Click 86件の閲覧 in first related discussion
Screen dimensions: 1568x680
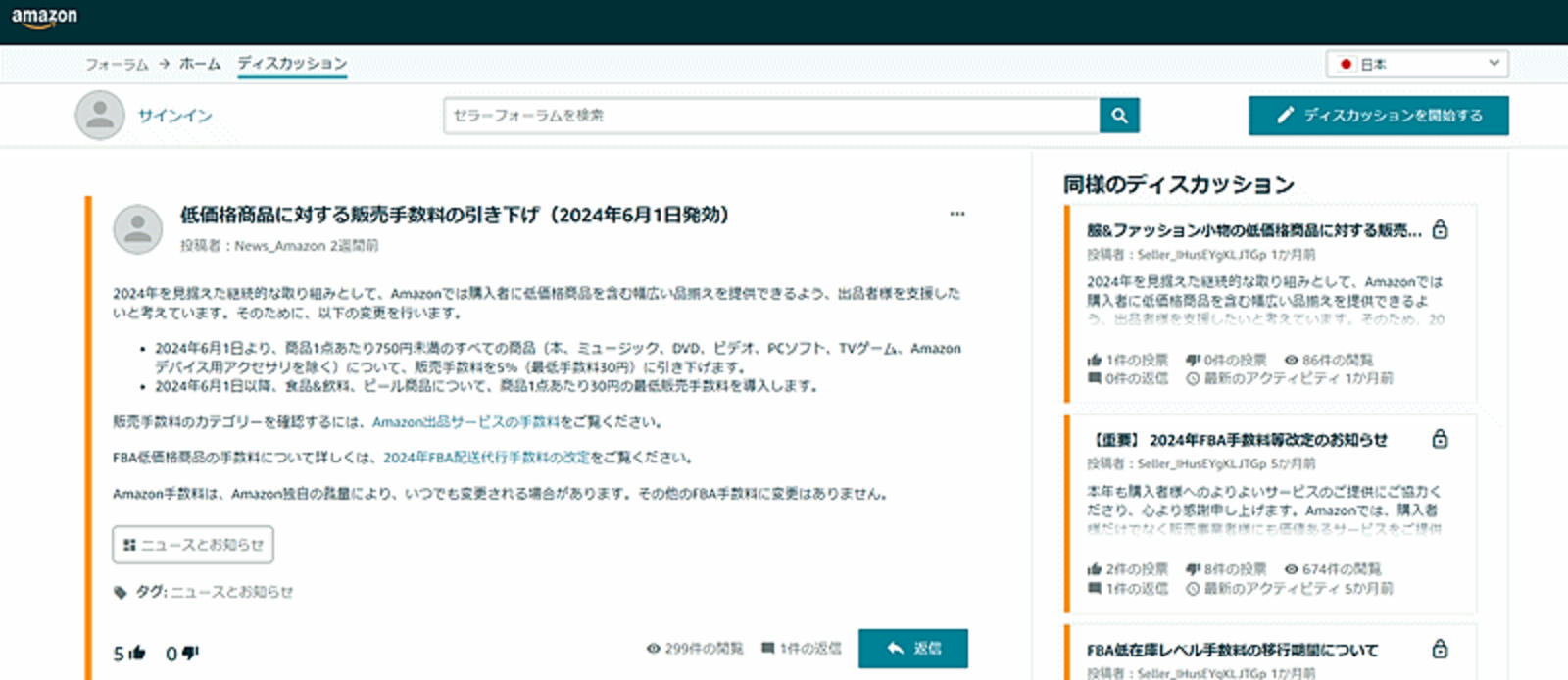(1329, 360)
